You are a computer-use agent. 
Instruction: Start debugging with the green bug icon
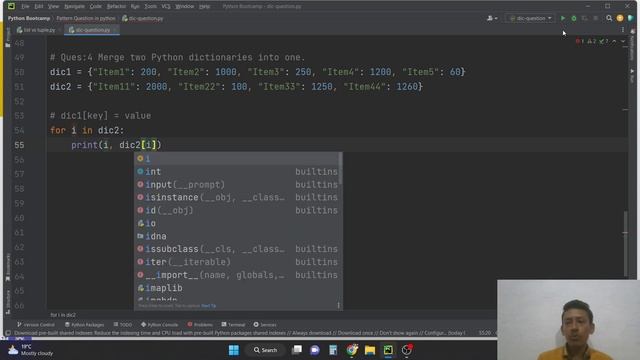(x=574, y=18)
